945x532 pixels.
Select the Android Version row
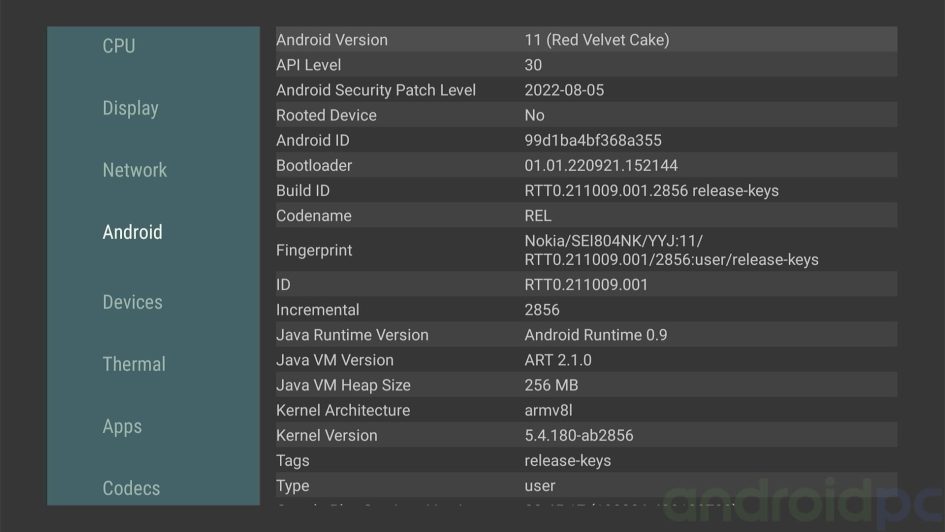point(585,40)
